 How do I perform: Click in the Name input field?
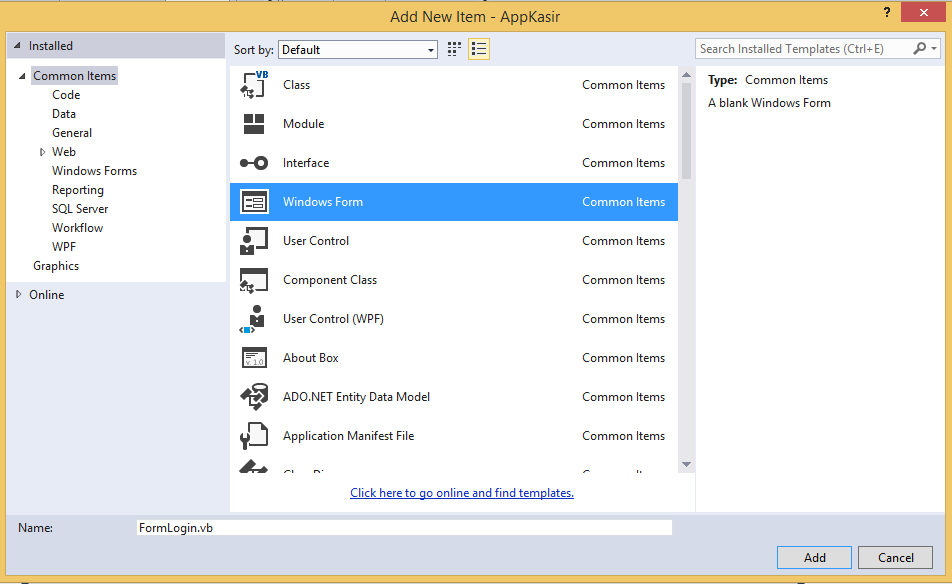tap(404, 528)
